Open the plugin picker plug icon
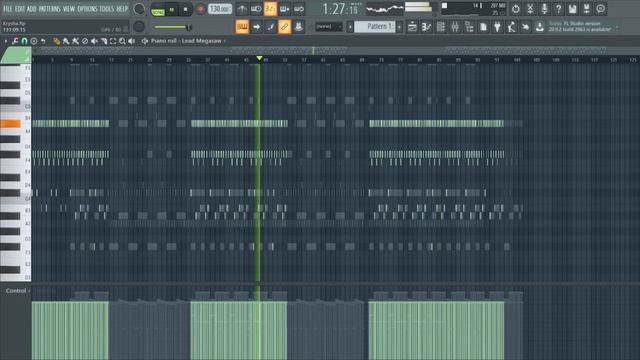This screenshot has height=360, width=640. click(497, 27)
